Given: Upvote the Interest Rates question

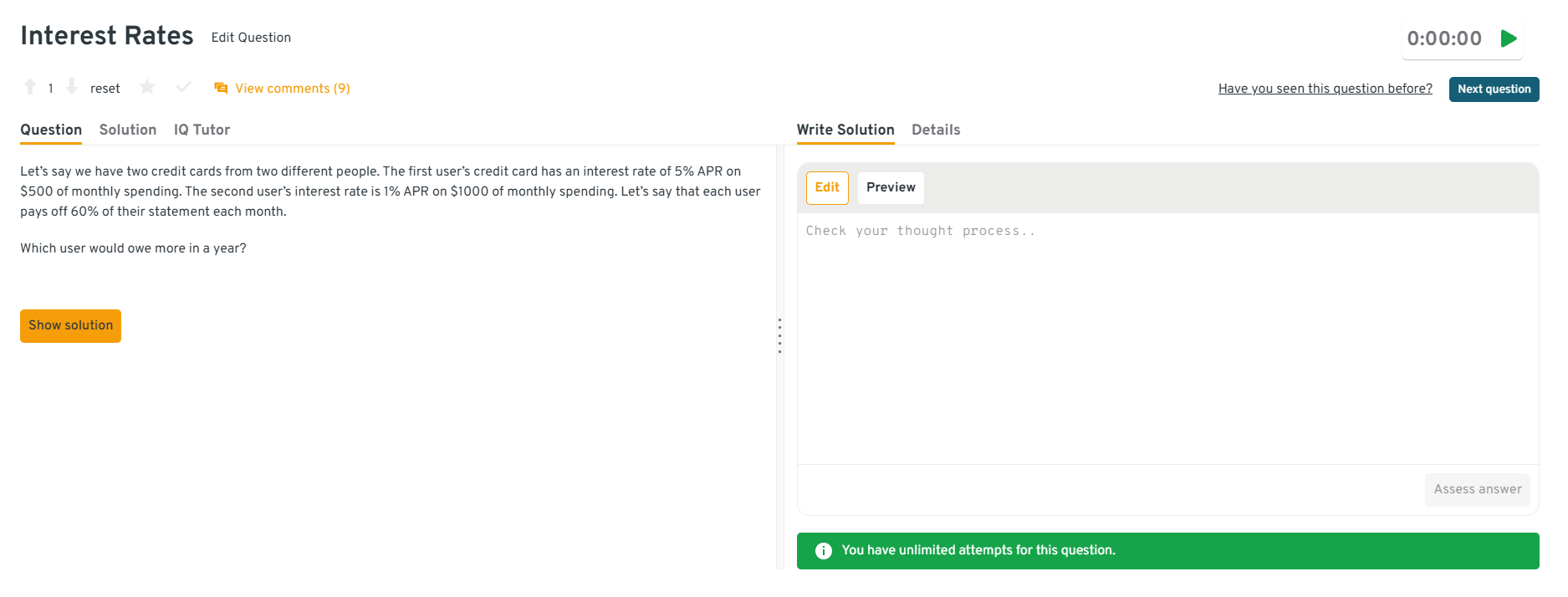Looking at the screenshot, I should [x=30, y=87].
